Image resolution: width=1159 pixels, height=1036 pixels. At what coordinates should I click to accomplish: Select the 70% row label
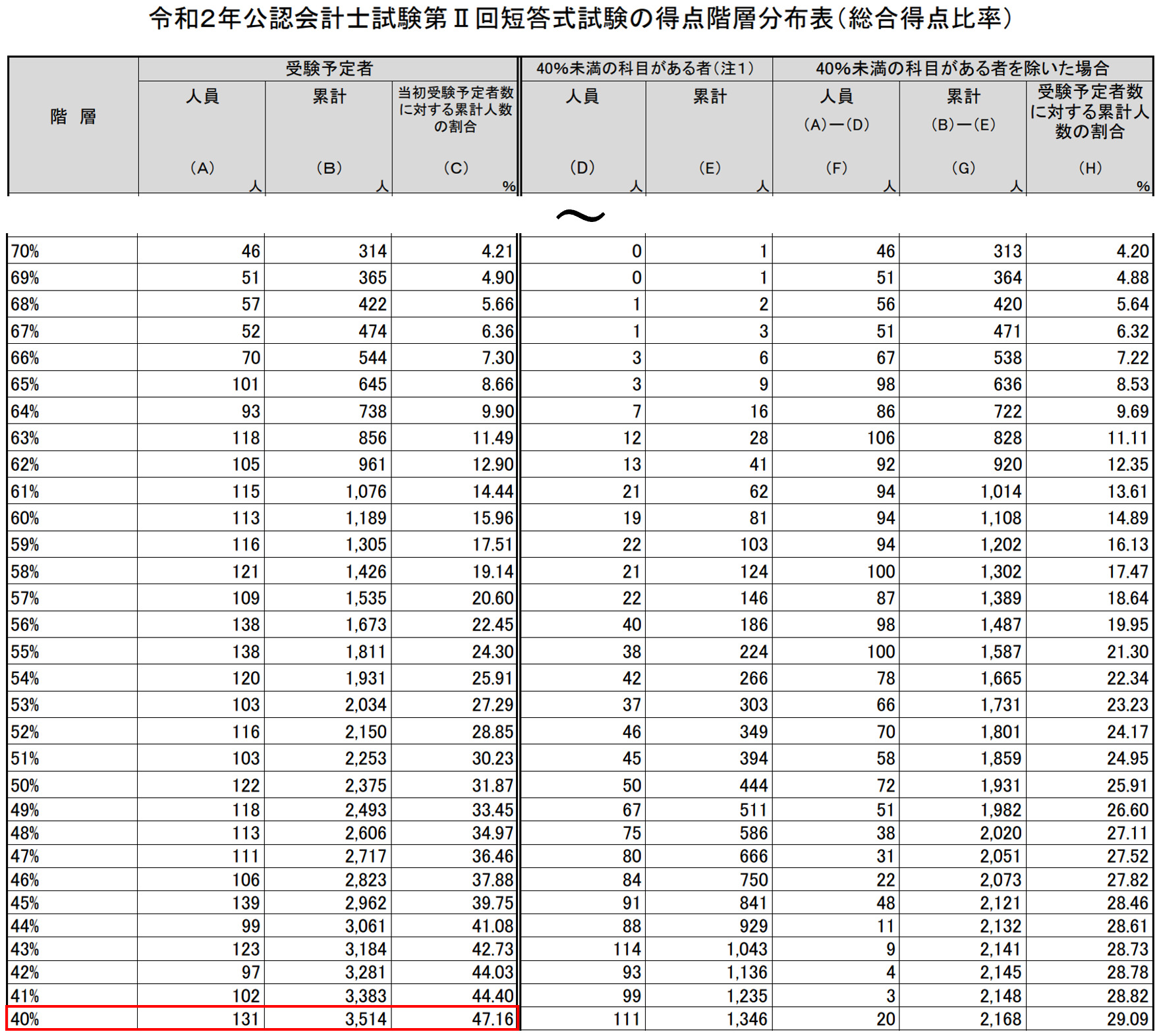pyautogui.click(x=25, y=252)
